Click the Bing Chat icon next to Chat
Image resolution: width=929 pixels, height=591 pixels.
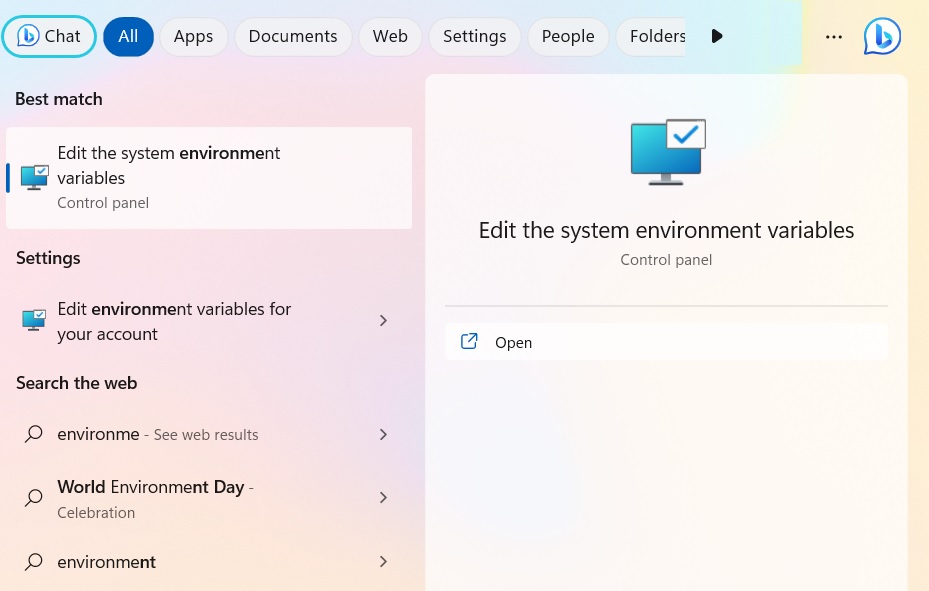(x=28, y=36)
